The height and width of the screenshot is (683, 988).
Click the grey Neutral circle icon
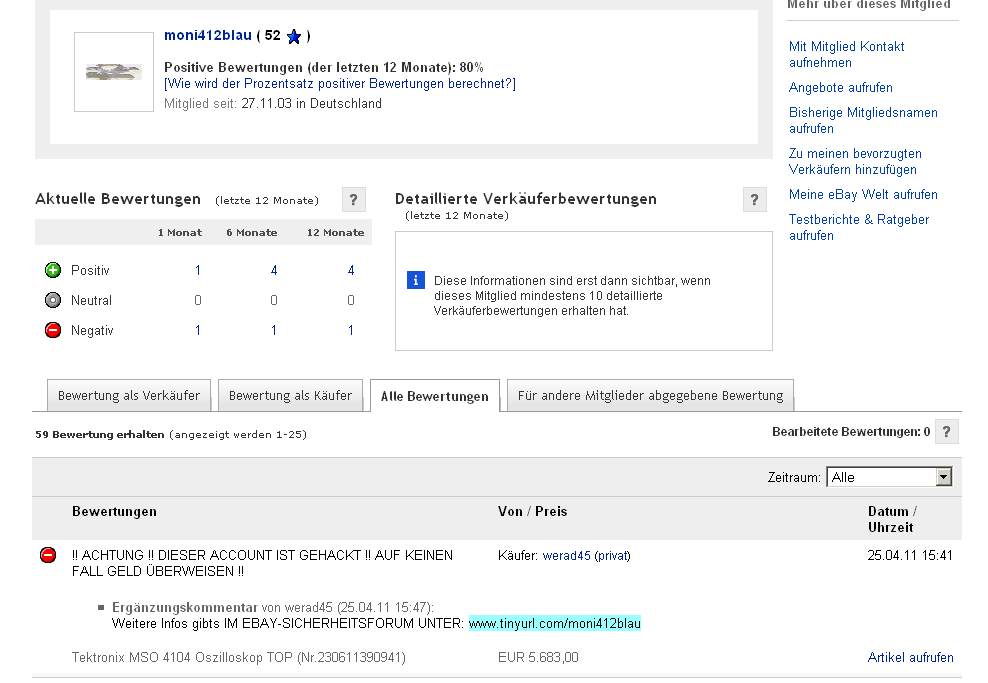pyautogui.click(x=53, y=300)
